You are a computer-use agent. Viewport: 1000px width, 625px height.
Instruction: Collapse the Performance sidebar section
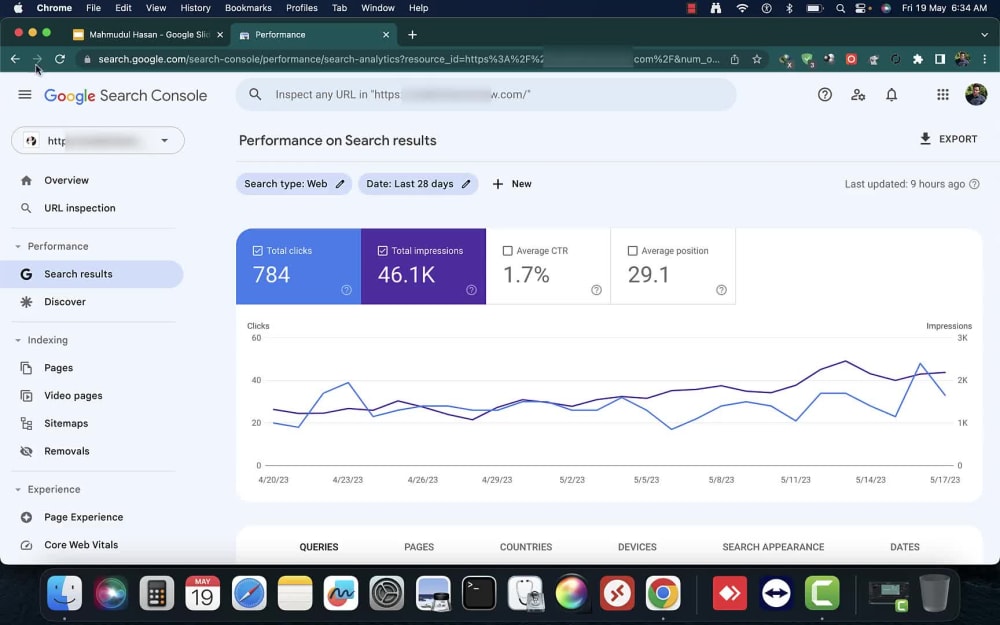click(x=18, y=246)
